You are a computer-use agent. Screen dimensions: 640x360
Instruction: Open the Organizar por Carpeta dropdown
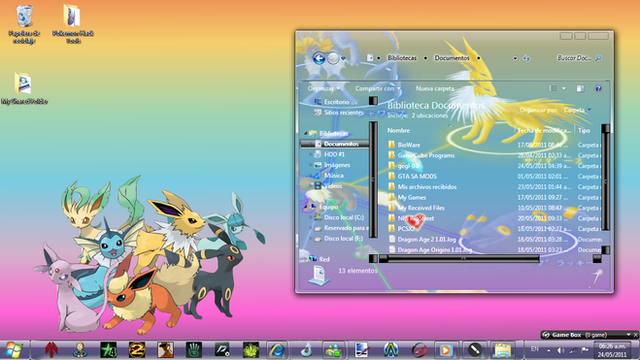click(577, 110)
